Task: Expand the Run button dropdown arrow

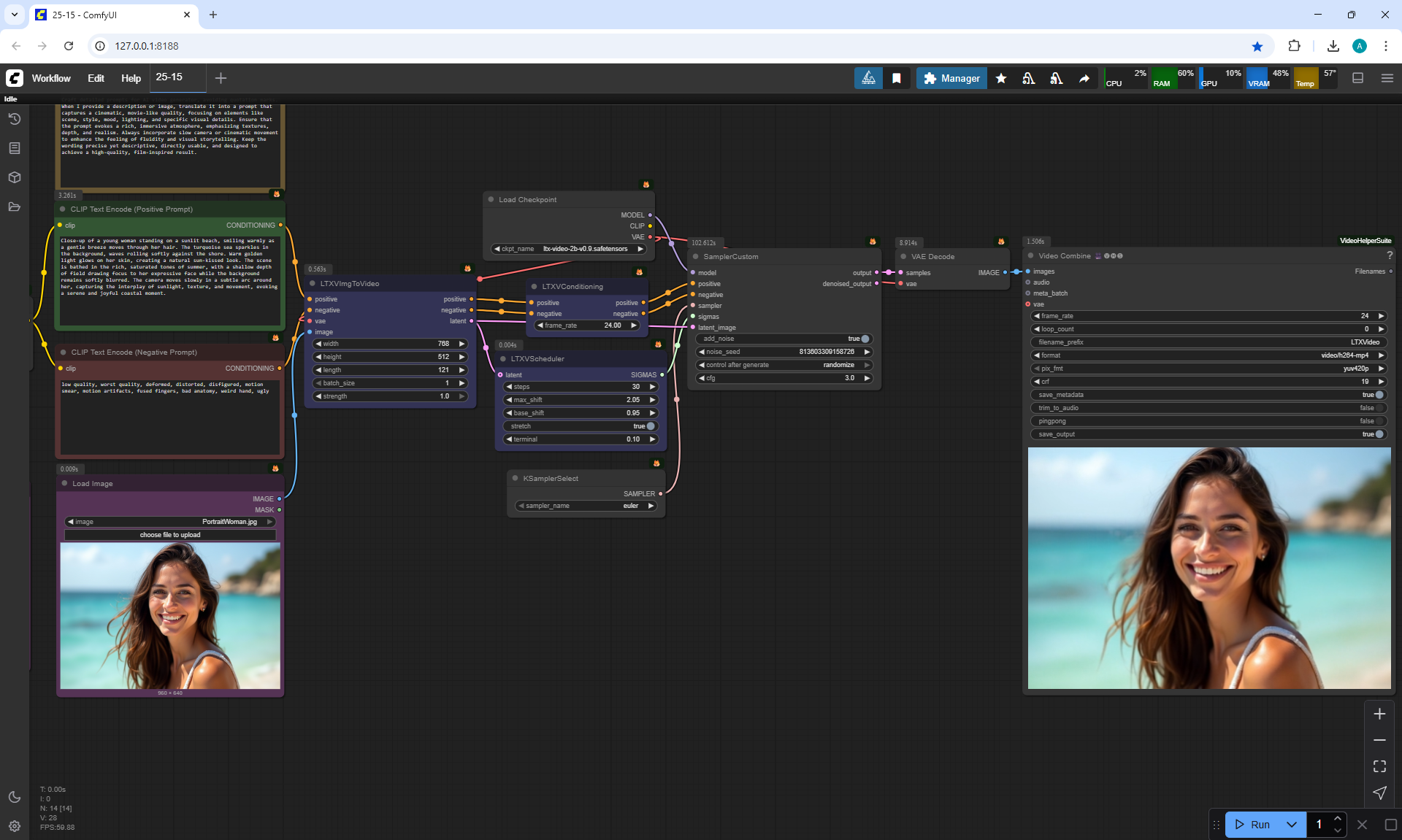Action: point(1291,825)
